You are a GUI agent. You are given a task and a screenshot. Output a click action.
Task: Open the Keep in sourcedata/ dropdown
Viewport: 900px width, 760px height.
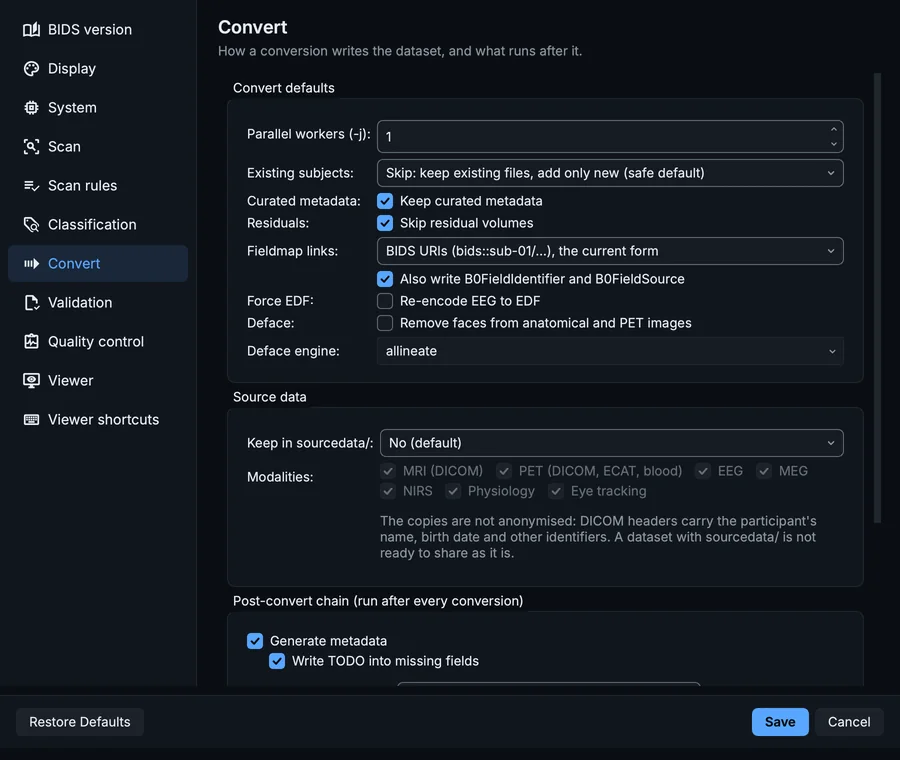(x=612, y=443)
